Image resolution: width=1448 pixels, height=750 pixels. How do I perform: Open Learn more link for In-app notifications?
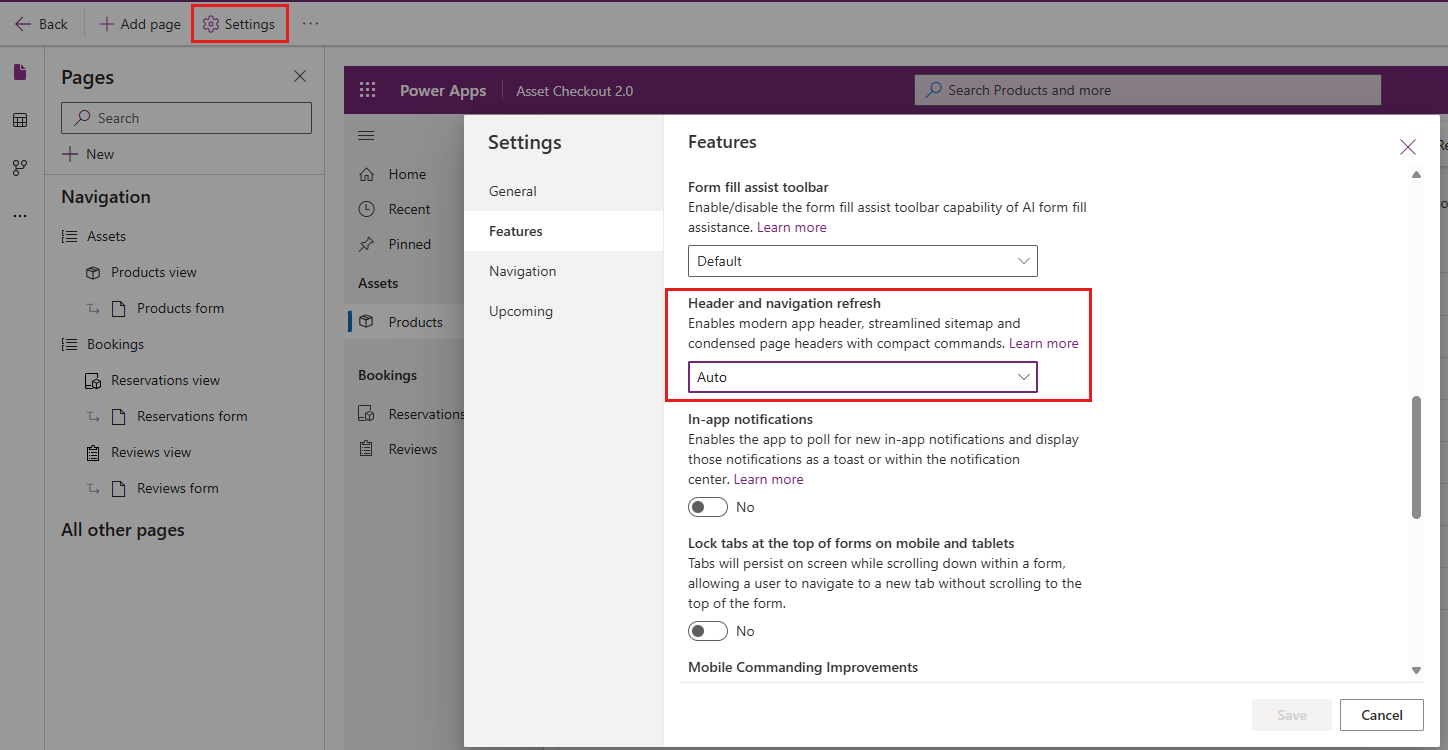pos(768,479)
